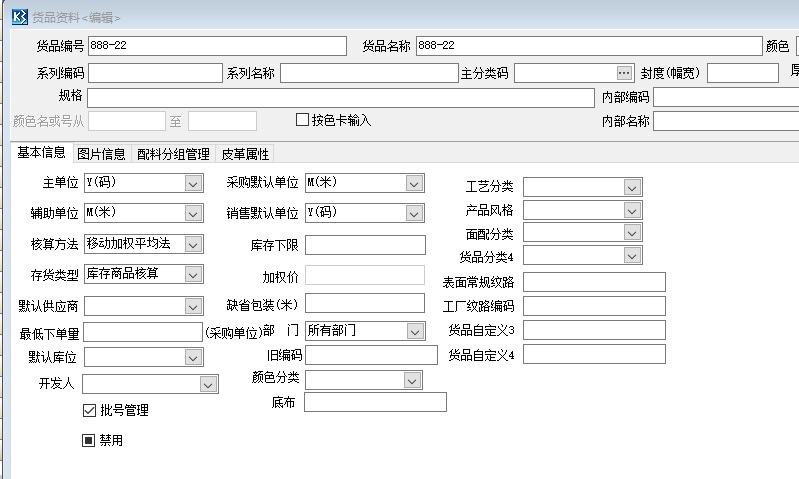Open the 默认库位 dropdown
The image size is (799, 479).
pyautogui.click(x=193, y=357)
